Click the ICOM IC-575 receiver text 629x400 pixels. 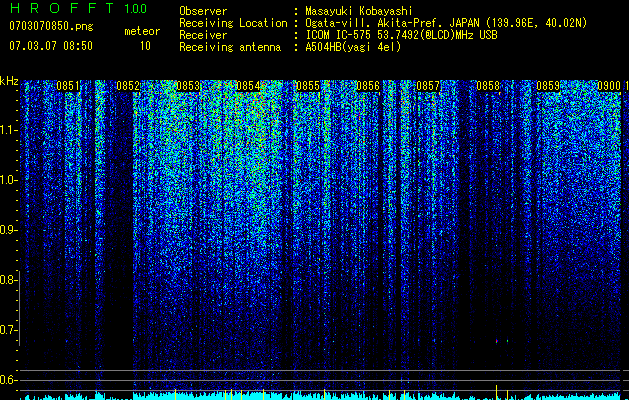click(x=401, y=35)
